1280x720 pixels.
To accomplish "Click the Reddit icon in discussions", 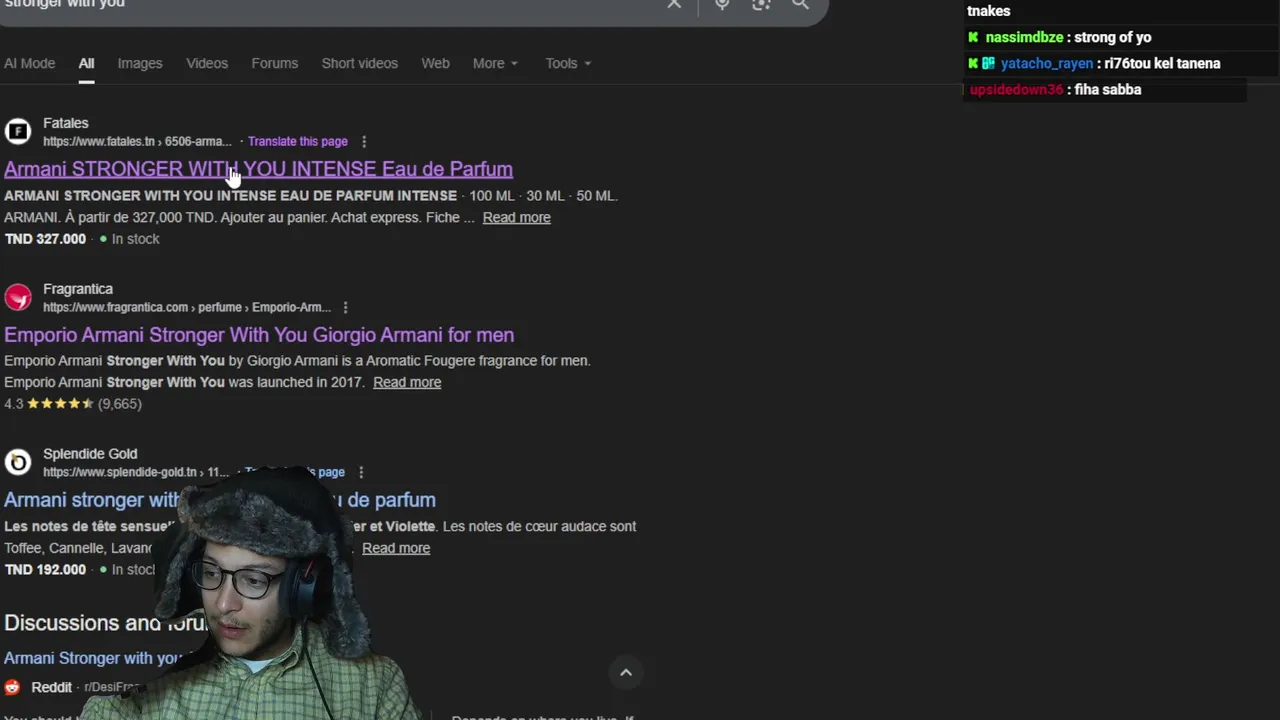I will [12, 687].
